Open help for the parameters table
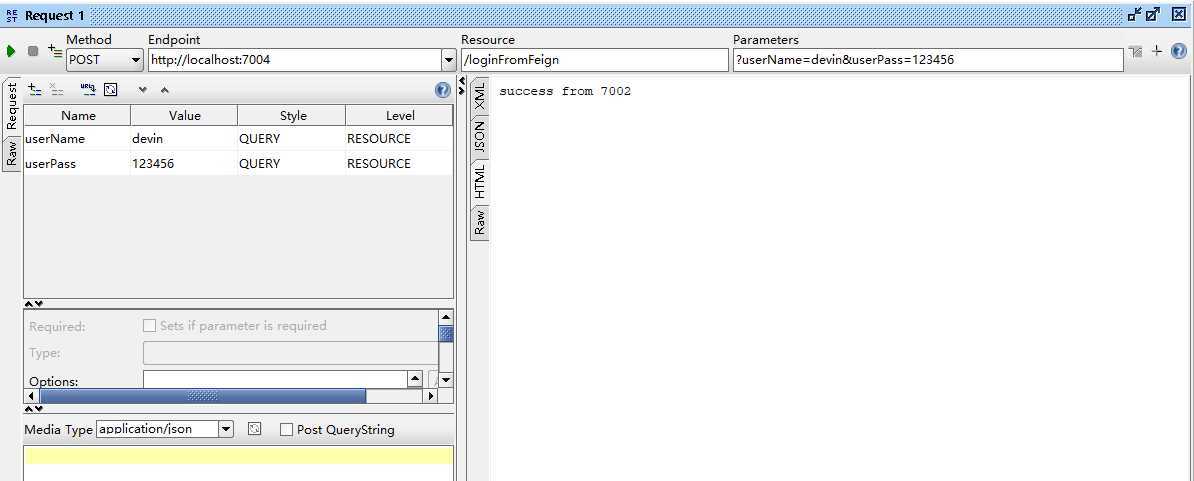Screen dimensions: 1194x481 coord(442,91)
